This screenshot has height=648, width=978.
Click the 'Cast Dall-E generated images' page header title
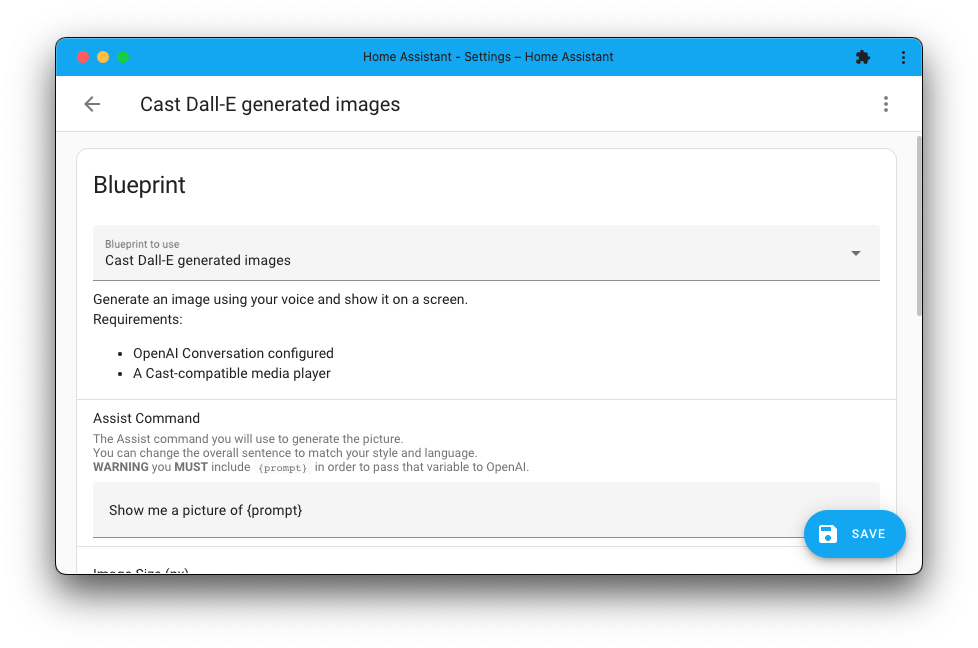(x=270, y=104)
